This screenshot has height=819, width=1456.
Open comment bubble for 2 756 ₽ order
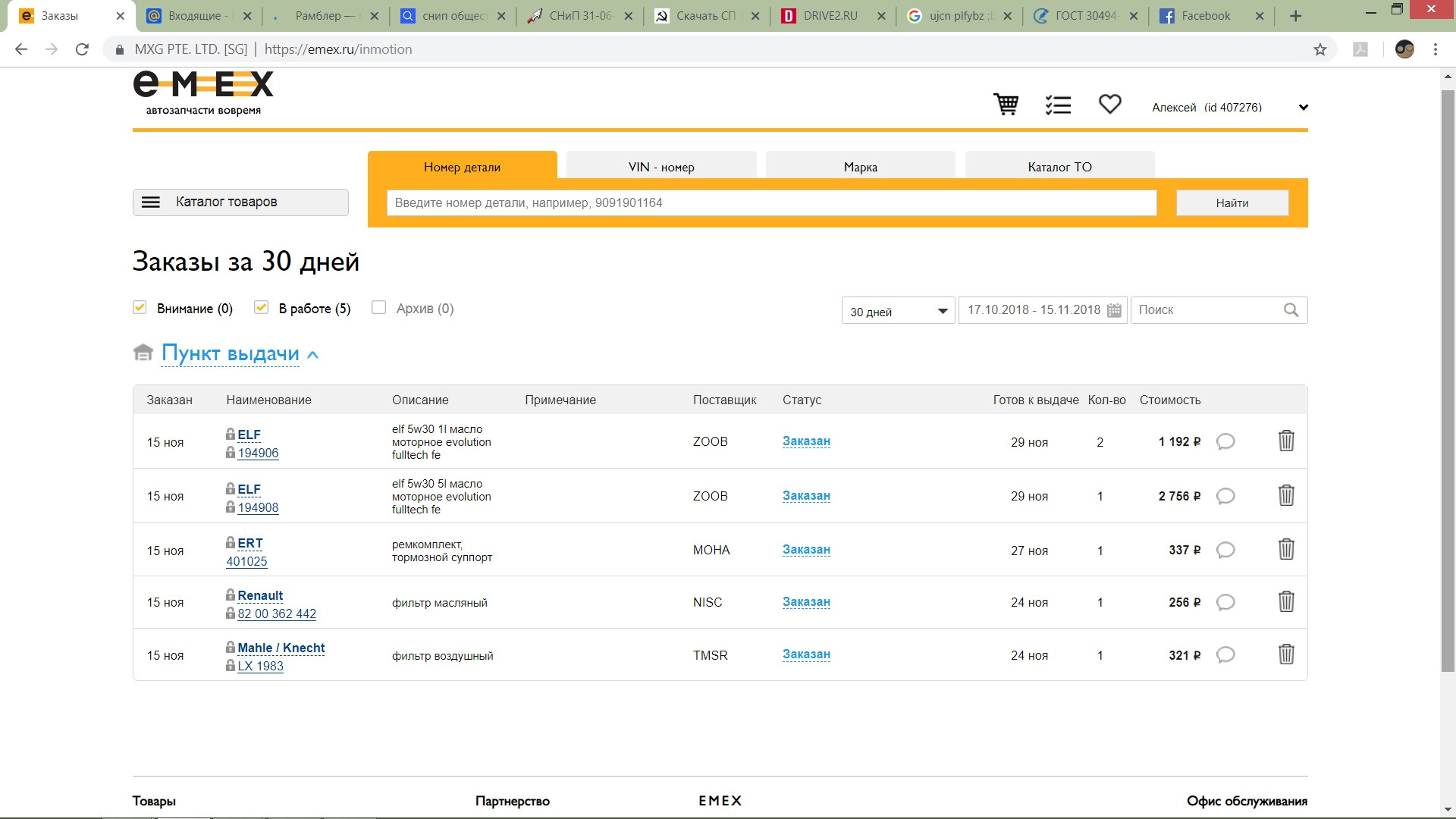pos(1225,496)
